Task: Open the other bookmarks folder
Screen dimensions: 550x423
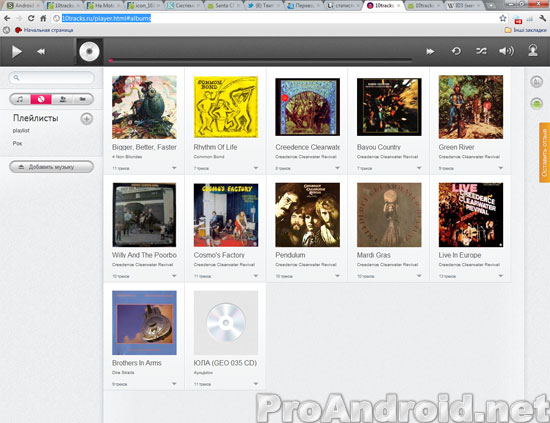Action: tap(525, 30)
